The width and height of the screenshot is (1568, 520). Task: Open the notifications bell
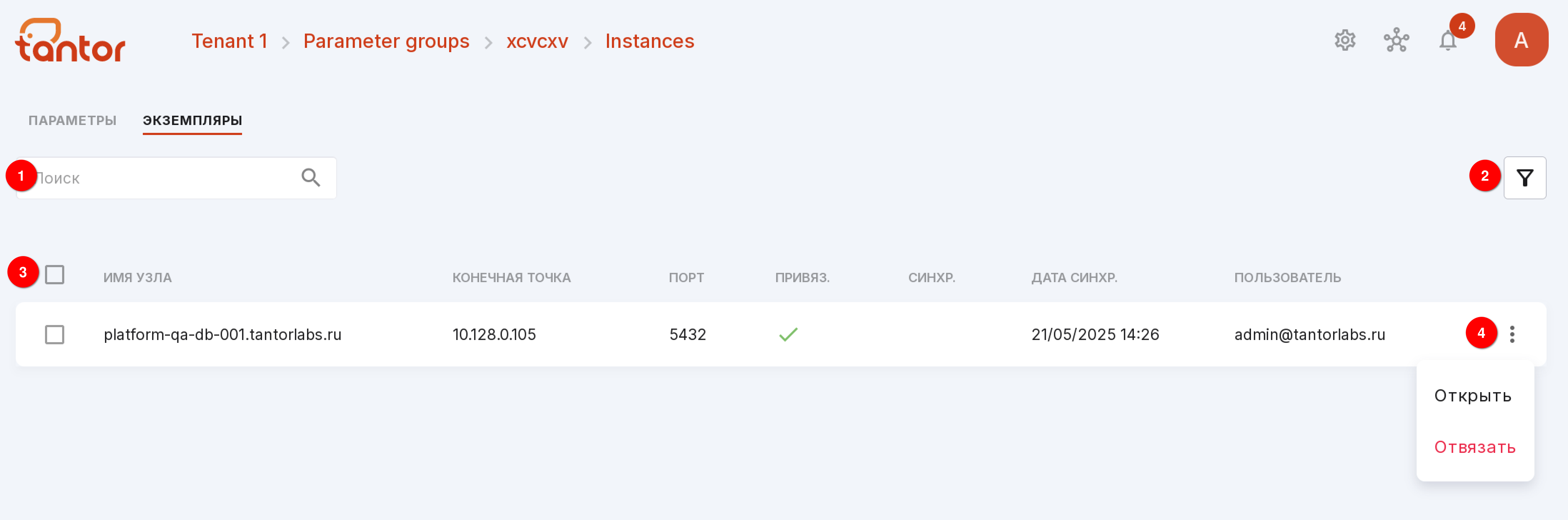(1447, 41)
